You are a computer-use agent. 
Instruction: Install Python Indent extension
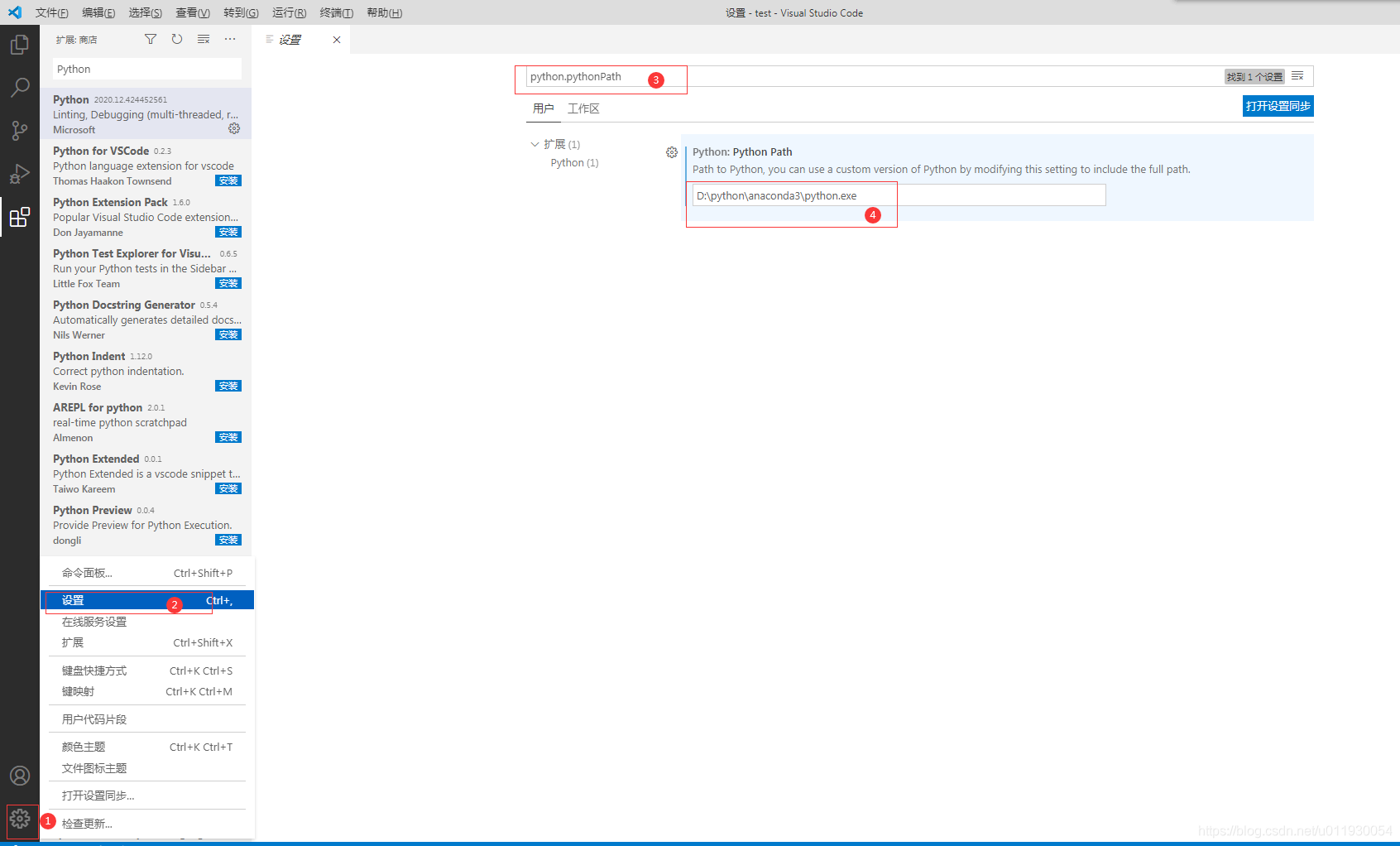(x=228, y=386)
